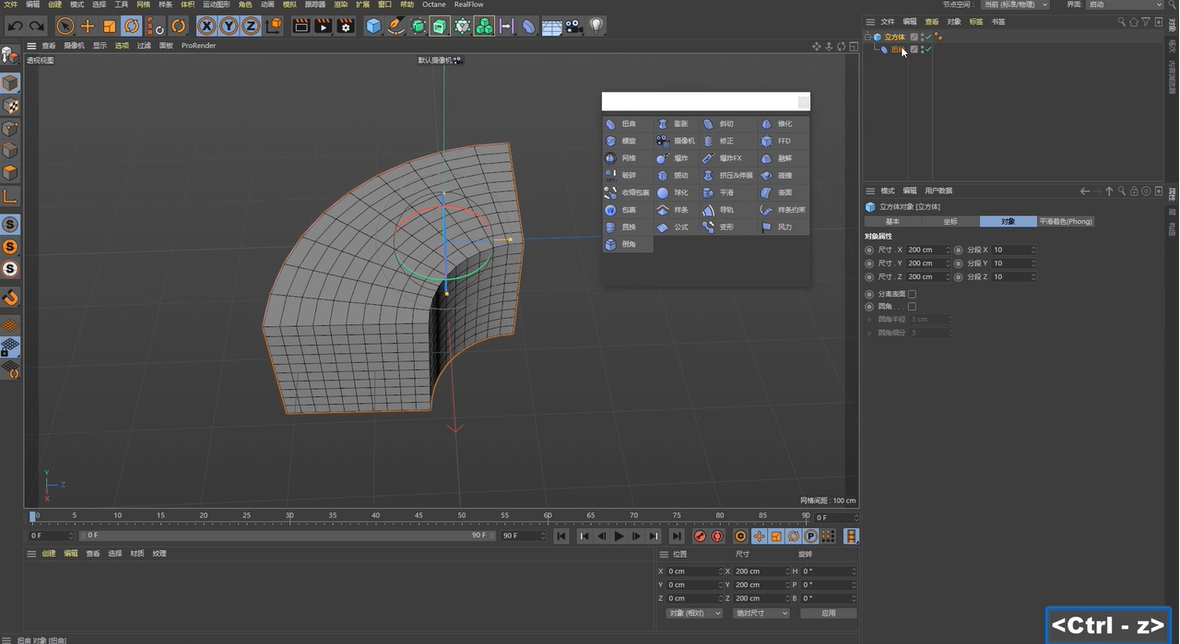Screen dimensions: 1180x644
Task: Open the RealFlow menu
Action: click(469, 5)
